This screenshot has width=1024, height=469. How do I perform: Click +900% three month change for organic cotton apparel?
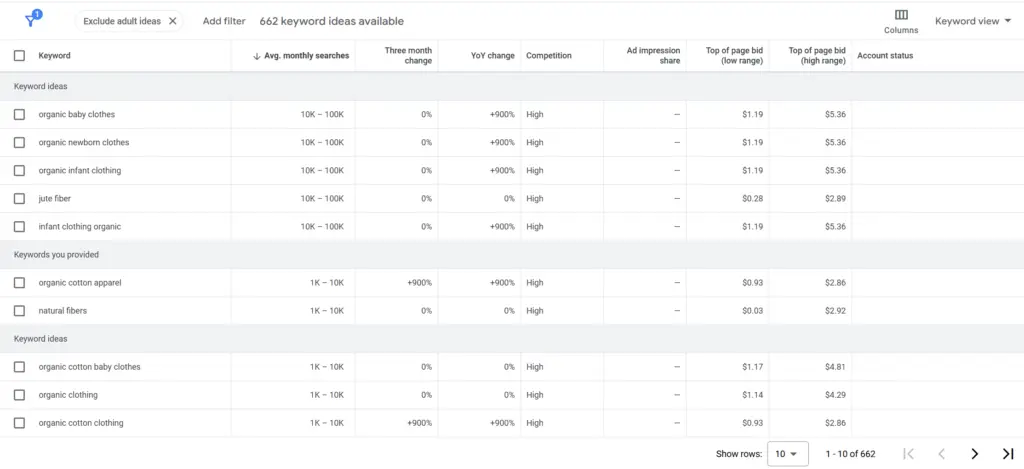pos(419,283)
